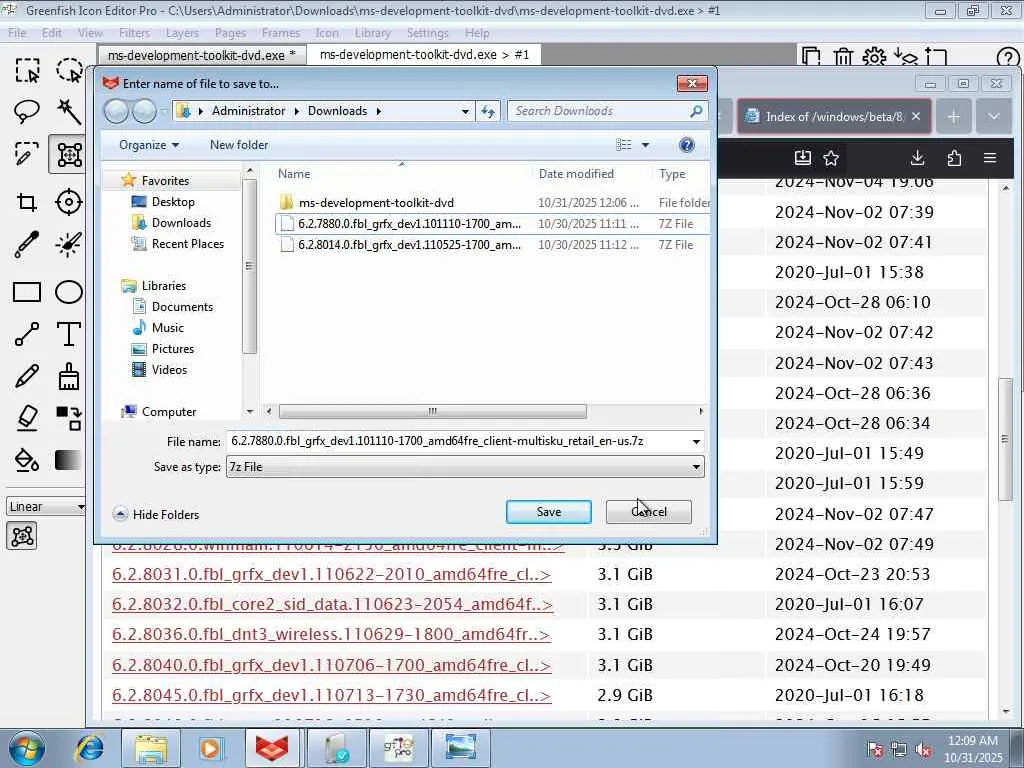Screen dimensions: 1024x768
Task: Select the Gradient tool
Action: (x=69, y=460)
